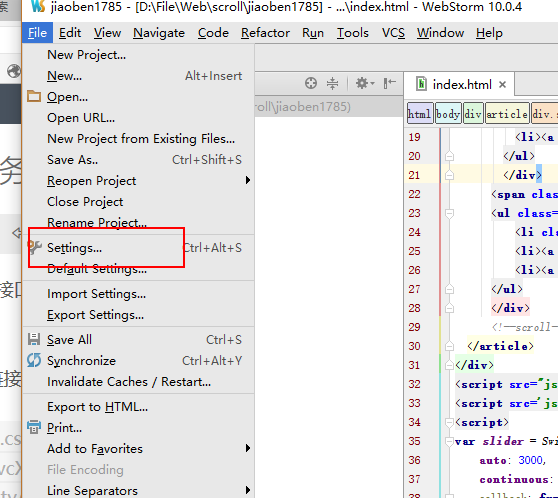The height and width of the screenshot is (498, 558).
Task: Click the hide project panel icon
Action: pyautogui.click(x=390, y=83)
